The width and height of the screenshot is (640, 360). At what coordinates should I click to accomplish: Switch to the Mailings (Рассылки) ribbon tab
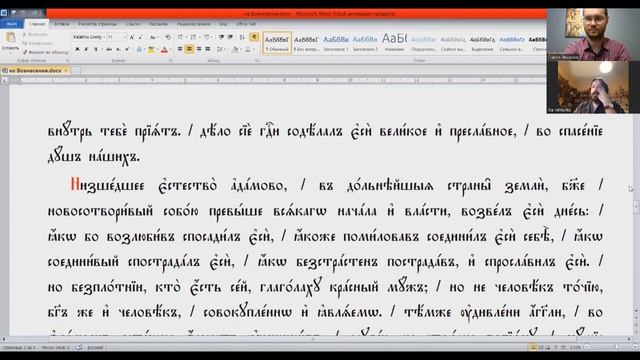click(x=159, y=24)
